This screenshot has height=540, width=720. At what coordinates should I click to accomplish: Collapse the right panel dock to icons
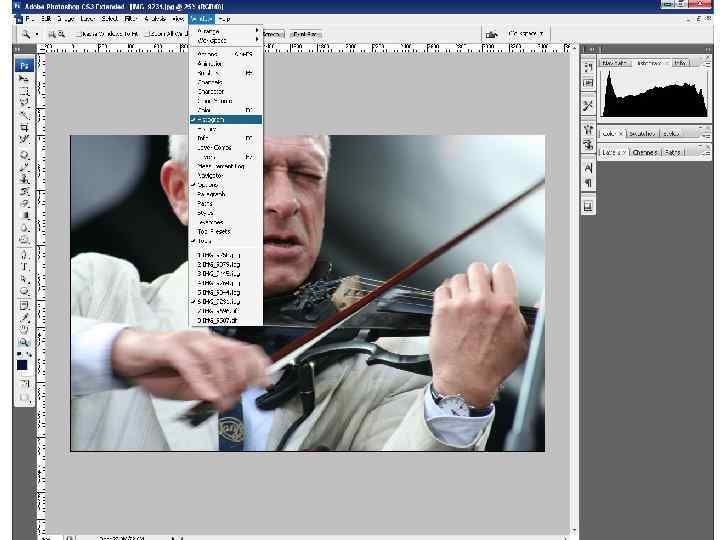pos(708,49)
